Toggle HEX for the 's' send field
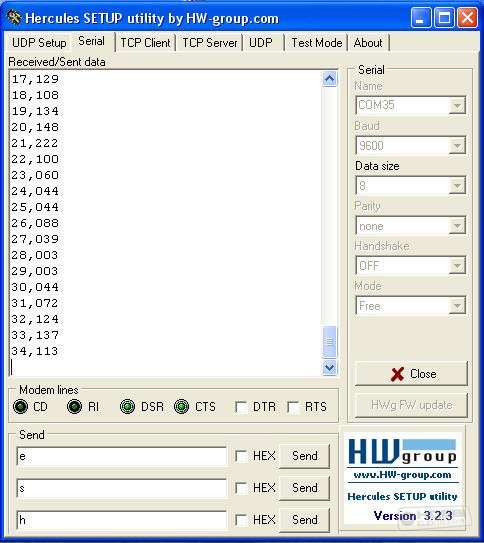This screenshot has width=484, height=543. tap(241, 488)
